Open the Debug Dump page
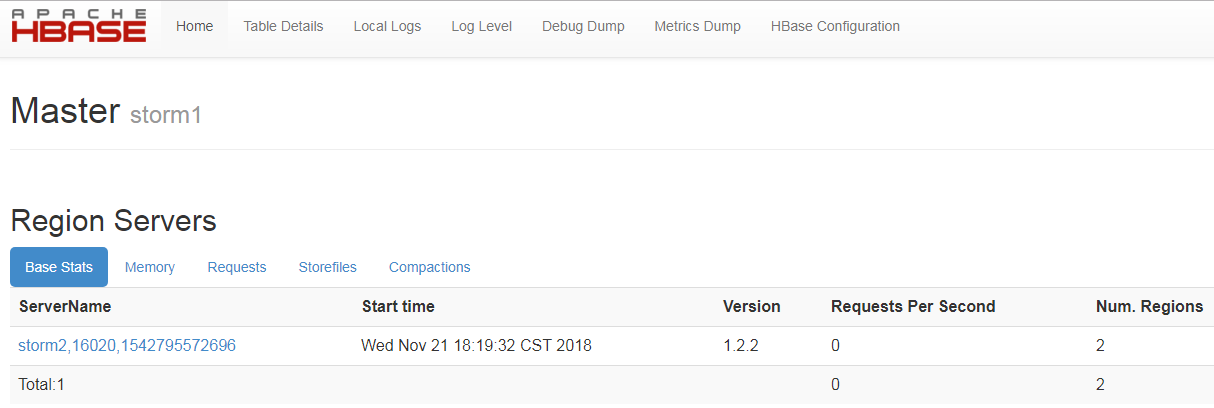Screen dimensions: 1214x408 583,27
